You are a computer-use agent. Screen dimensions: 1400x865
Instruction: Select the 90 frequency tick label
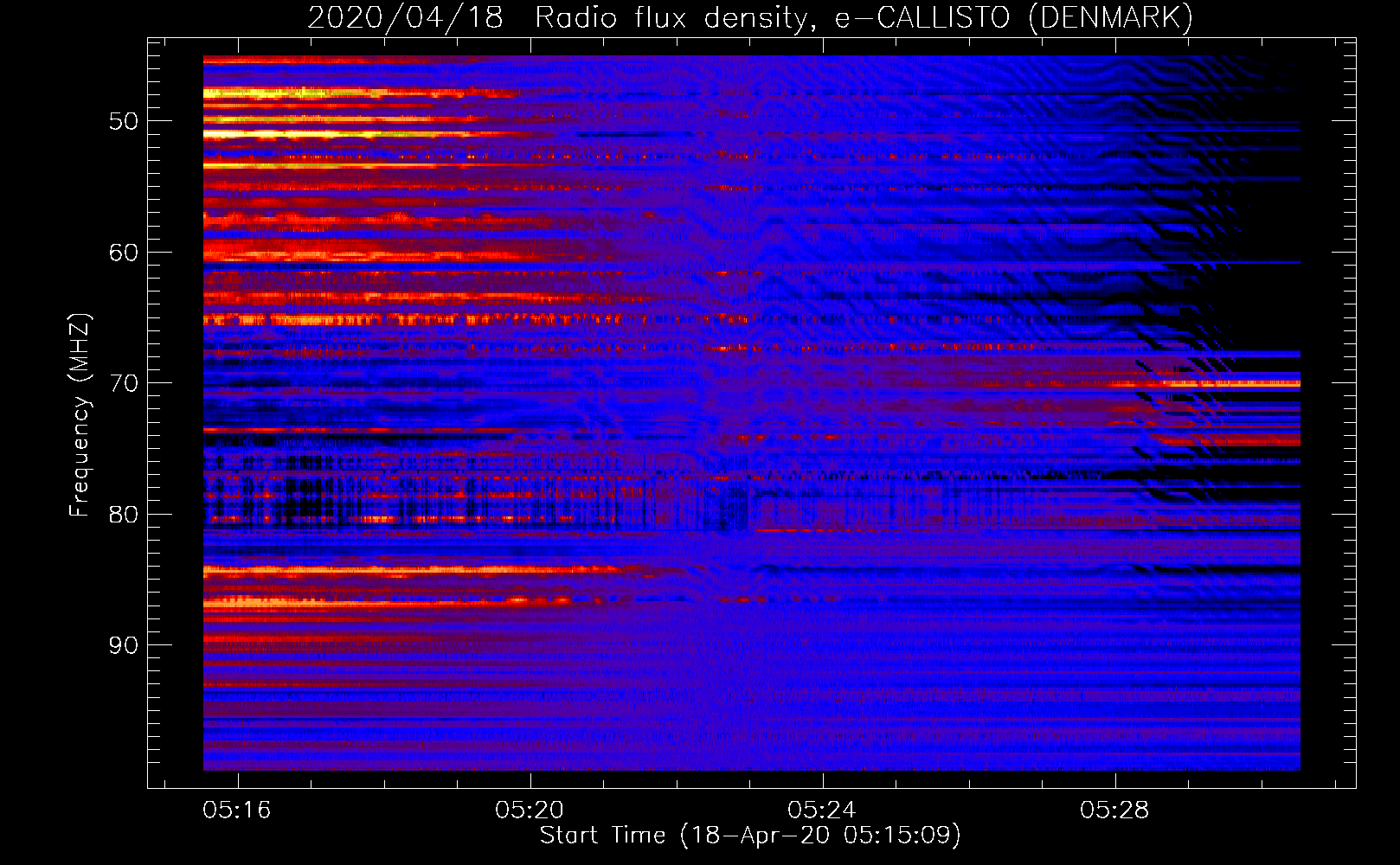pos(124,645)
